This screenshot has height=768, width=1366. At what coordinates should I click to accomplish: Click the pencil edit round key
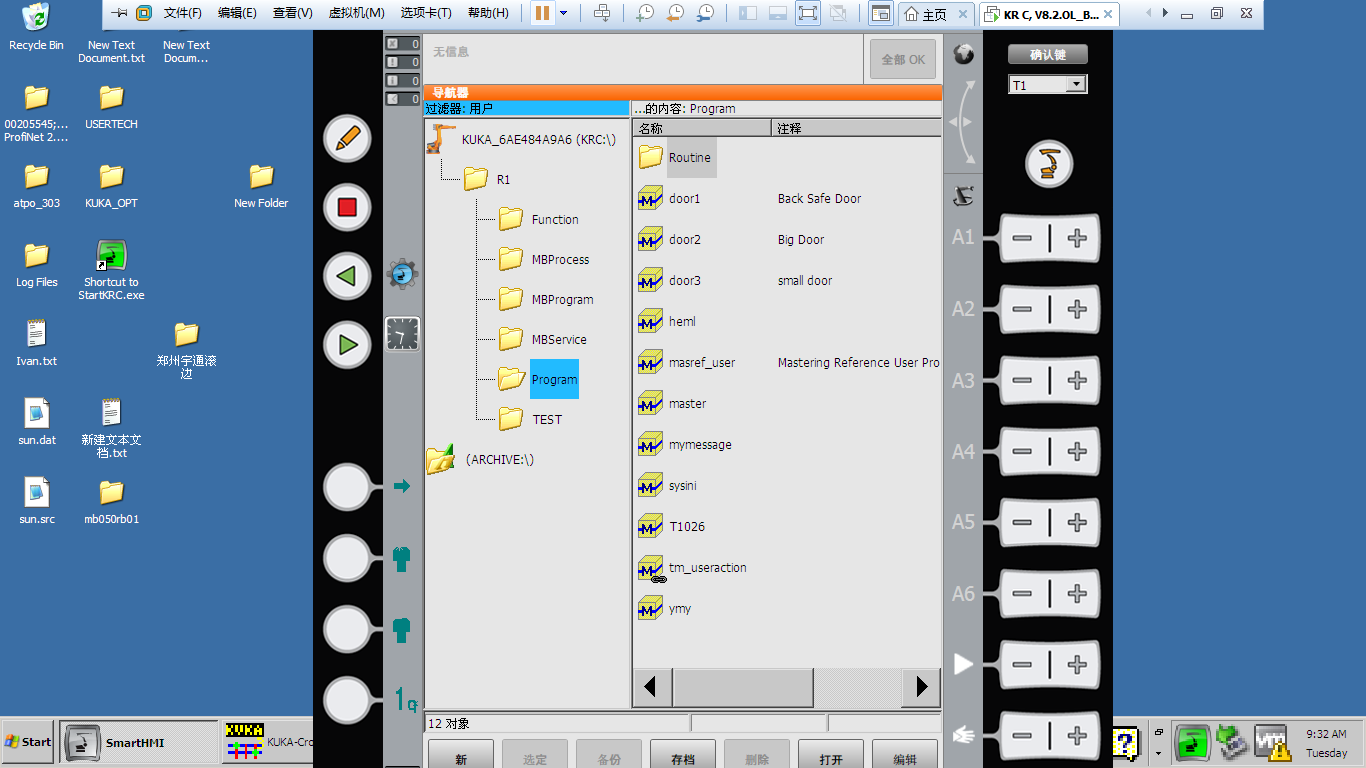click(347, 139)
